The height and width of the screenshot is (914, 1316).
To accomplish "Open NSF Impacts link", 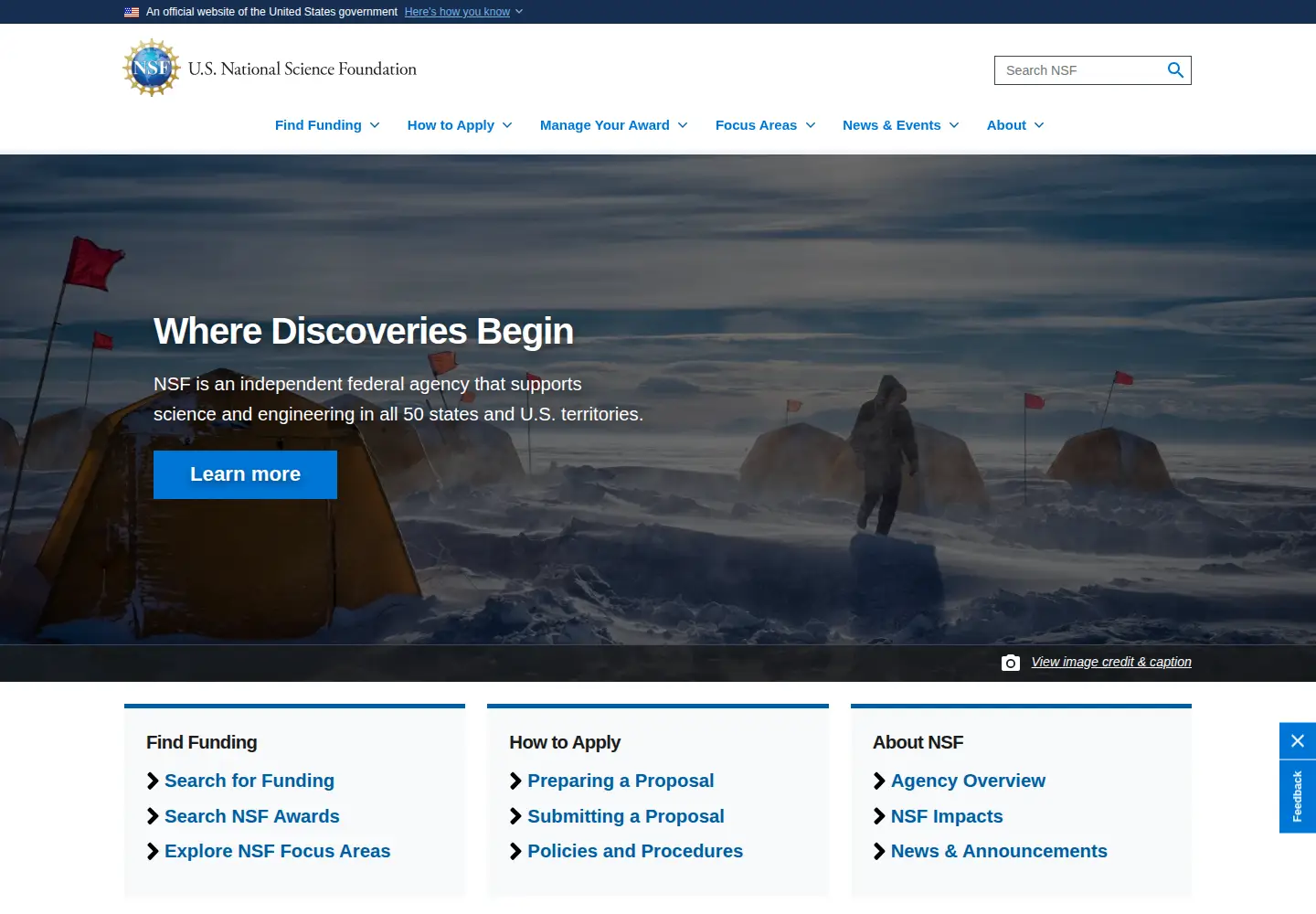I will tap(947, 816).
